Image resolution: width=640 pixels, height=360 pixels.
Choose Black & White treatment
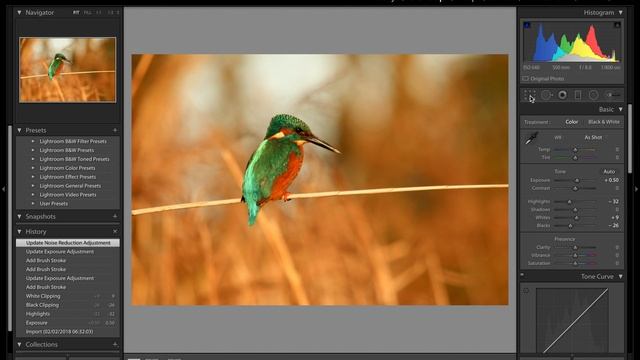(604, 122)
